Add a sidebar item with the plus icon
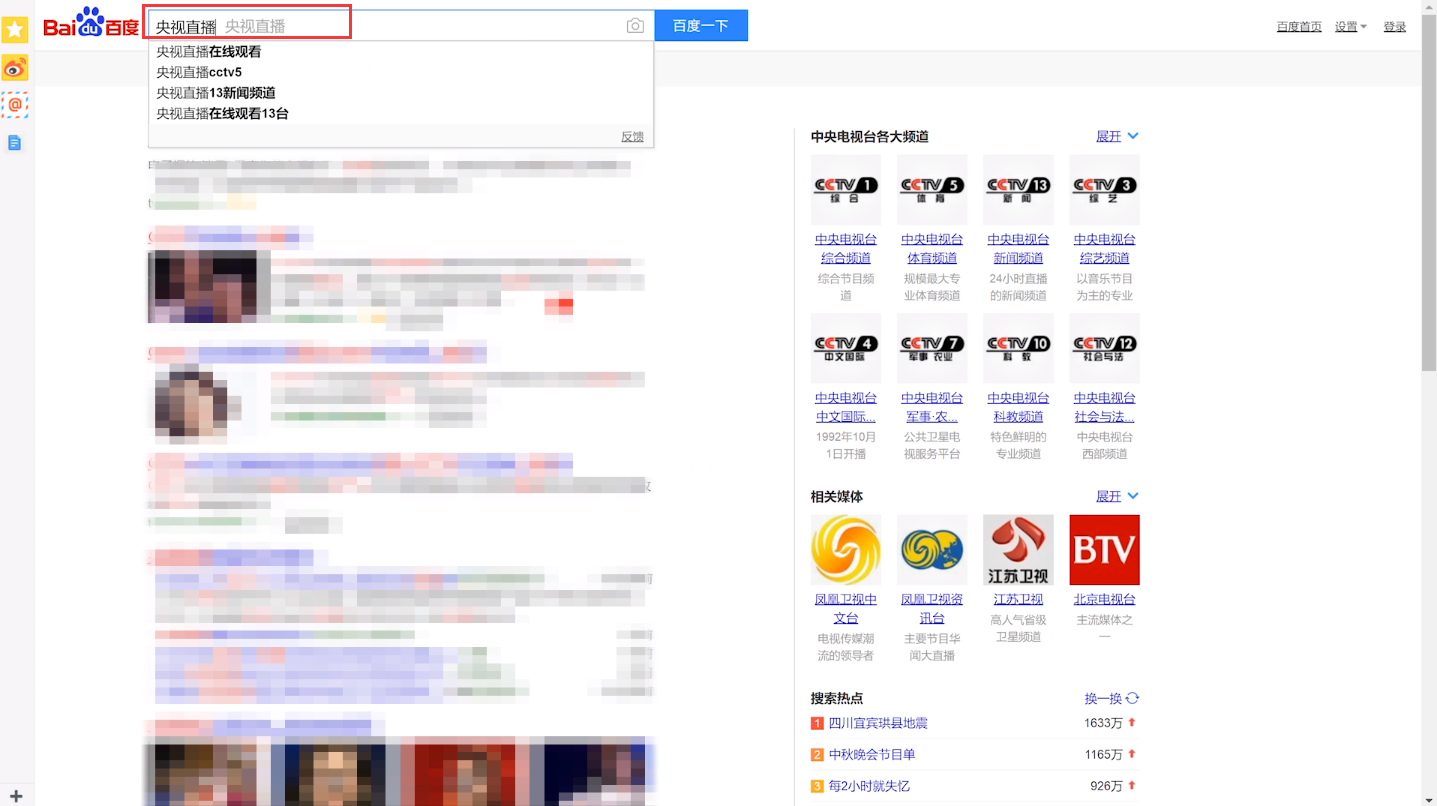The height and width of the screenshot is (806, 1437). (16, 796)
